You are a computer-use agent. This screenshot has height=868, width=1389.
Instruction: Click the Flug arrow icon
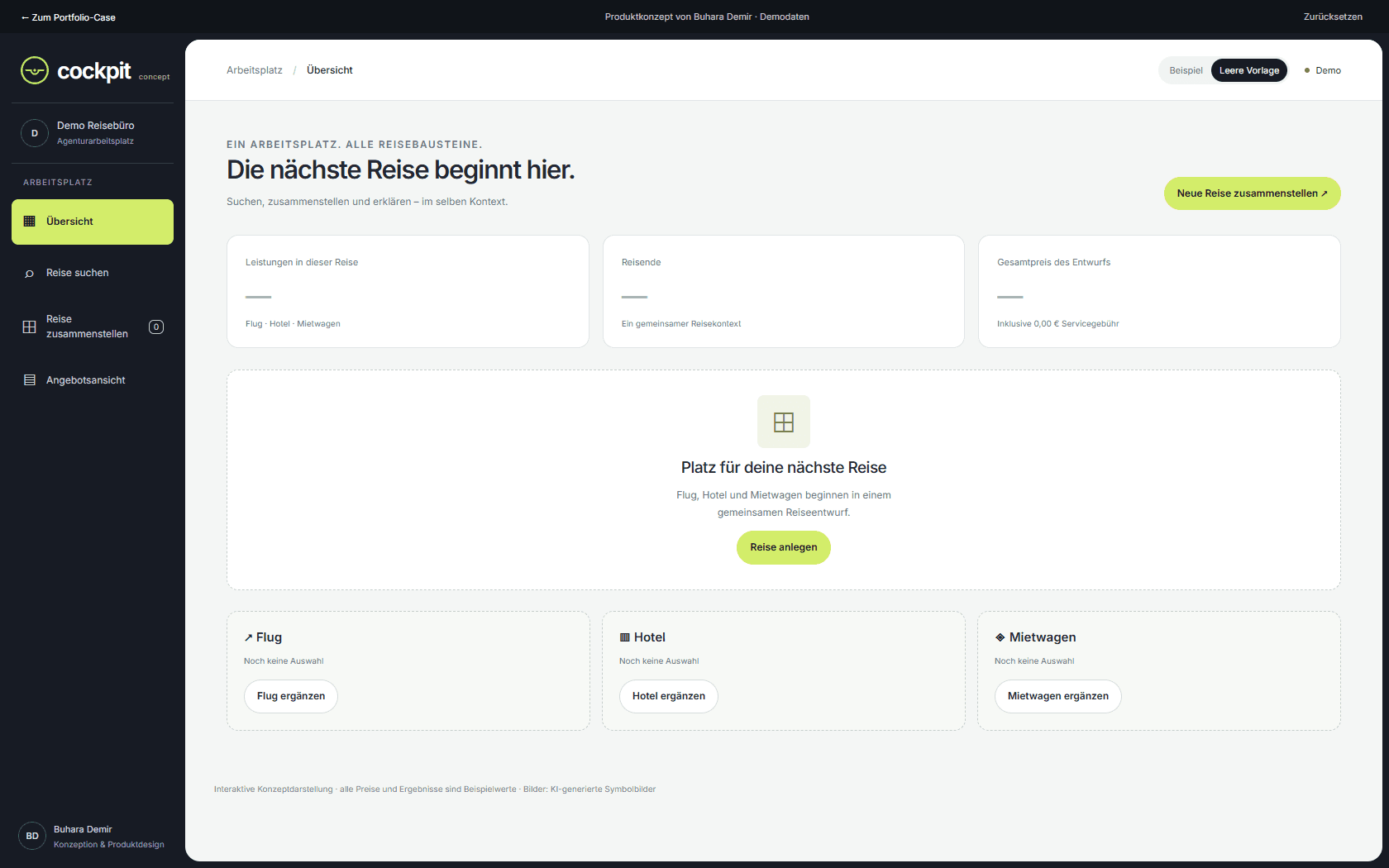point(248,637)
